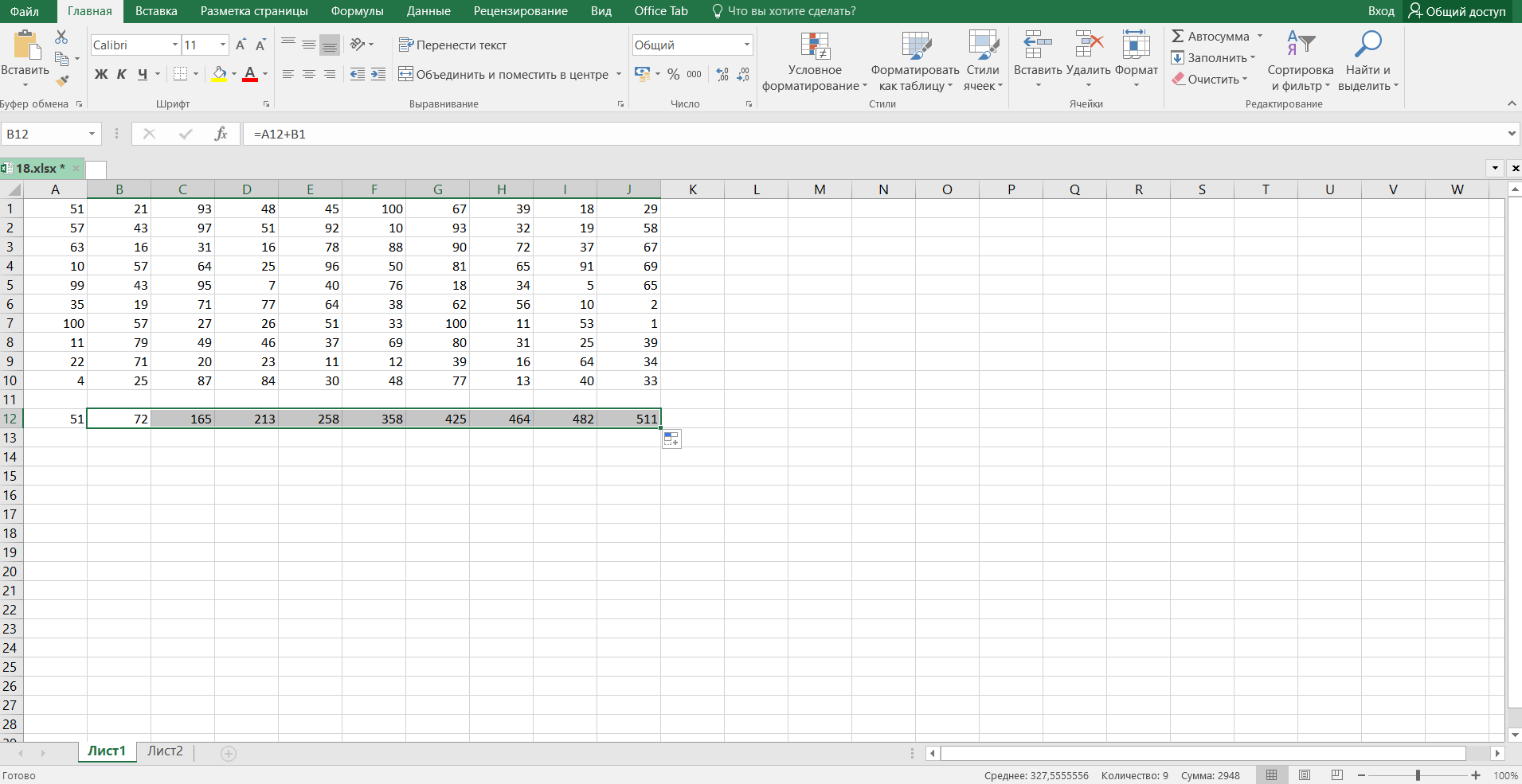
Task: Click the Insert cells icon
Action: (x=1038, y=45)
